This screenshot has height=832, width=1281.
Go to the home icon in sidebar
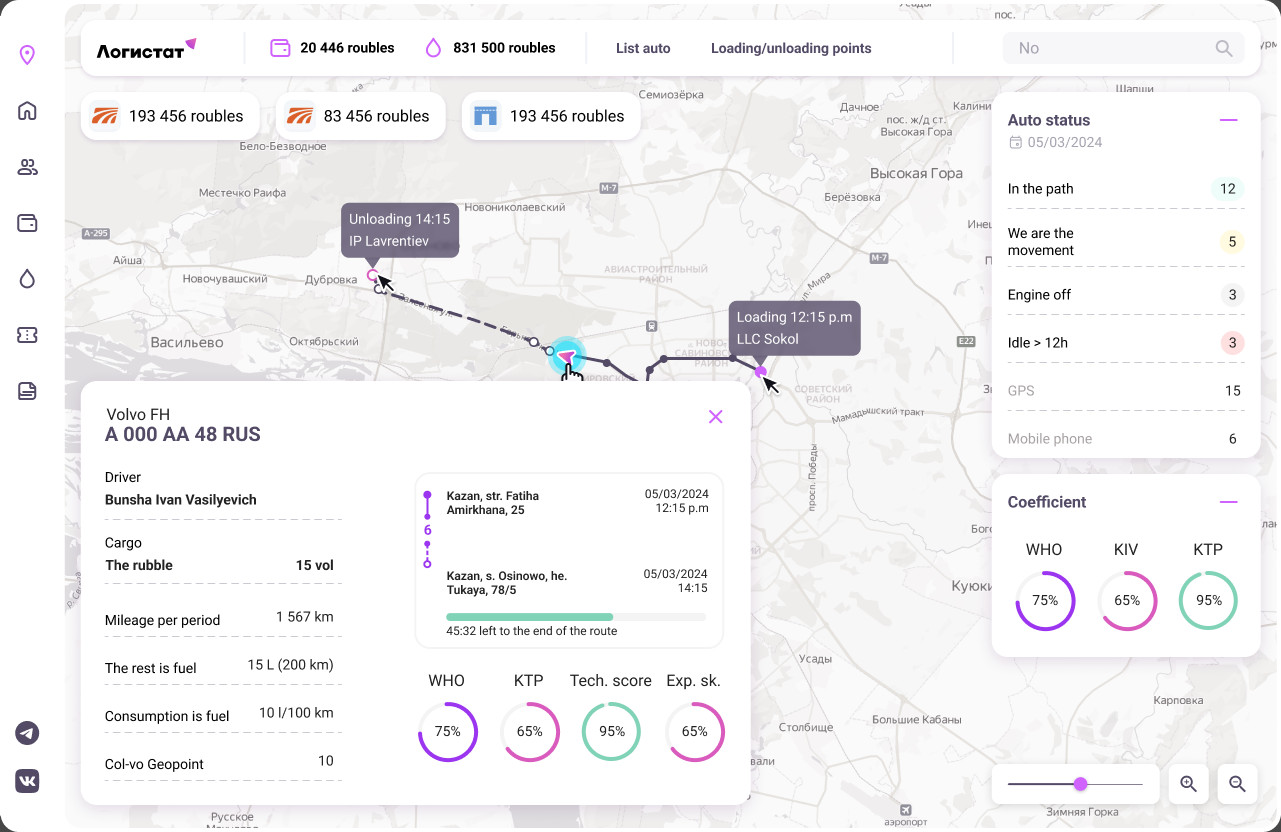27,111
